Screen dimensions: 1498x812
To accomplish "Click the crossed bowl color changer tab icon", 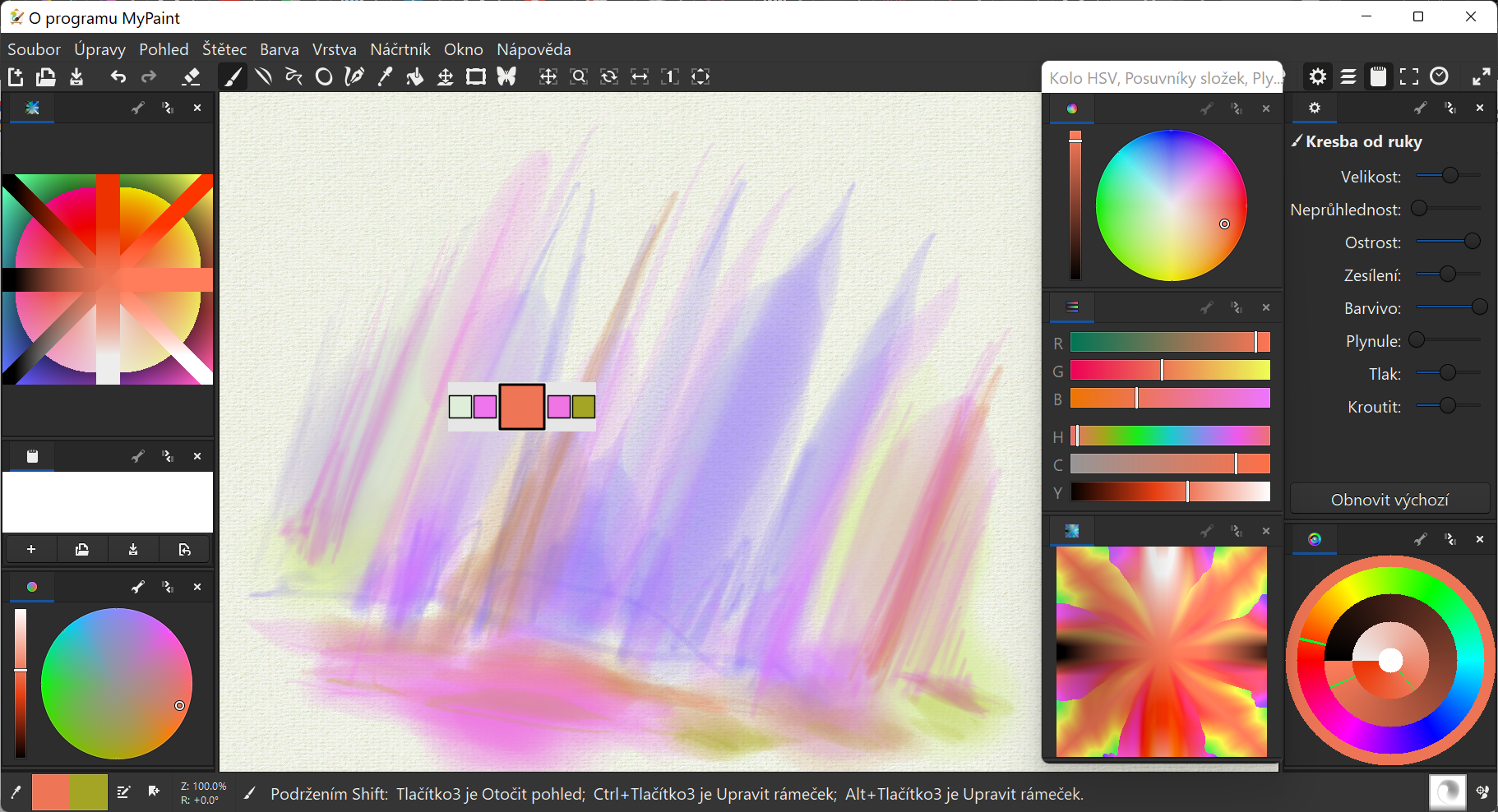I will (x=32, y=108).
